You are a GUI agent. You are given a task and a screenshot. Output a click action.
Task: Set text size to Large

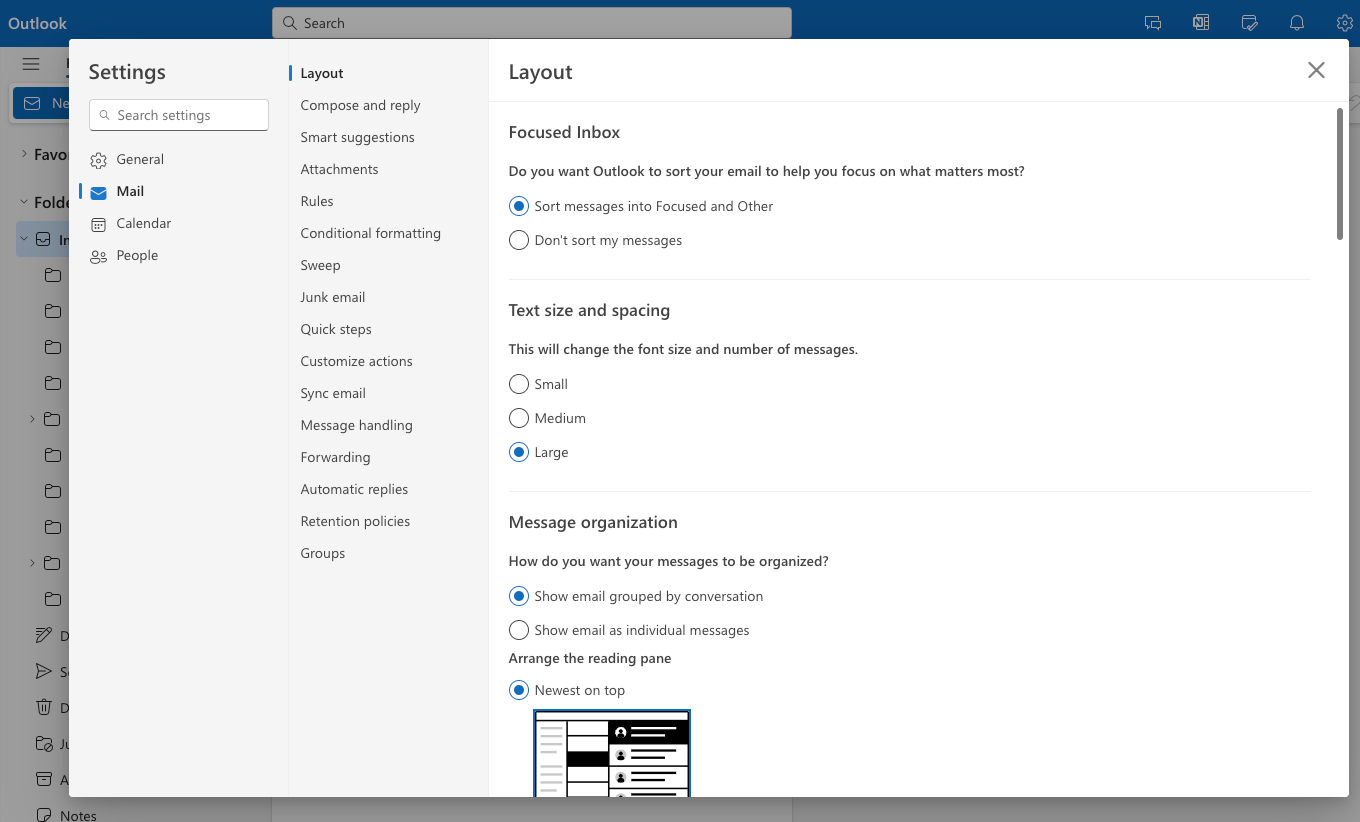(519, 452)
